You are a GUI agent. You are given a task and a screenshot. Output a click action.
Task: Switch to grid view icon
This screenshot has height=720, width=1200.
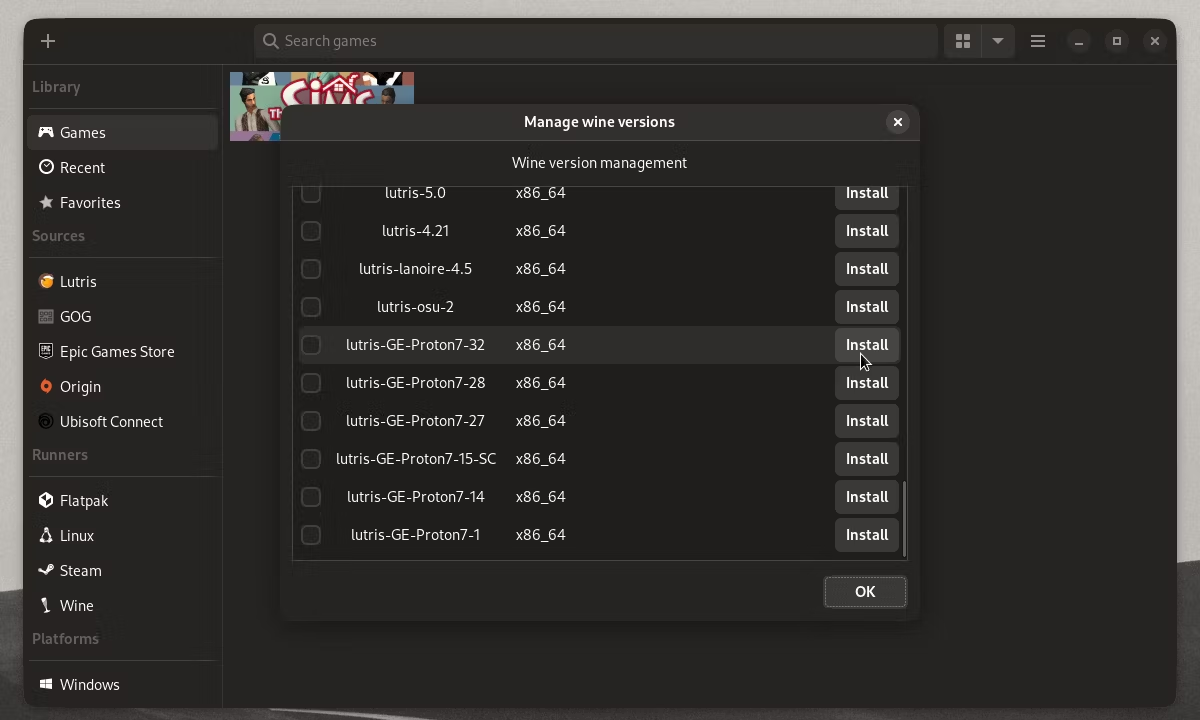(963, 41)
